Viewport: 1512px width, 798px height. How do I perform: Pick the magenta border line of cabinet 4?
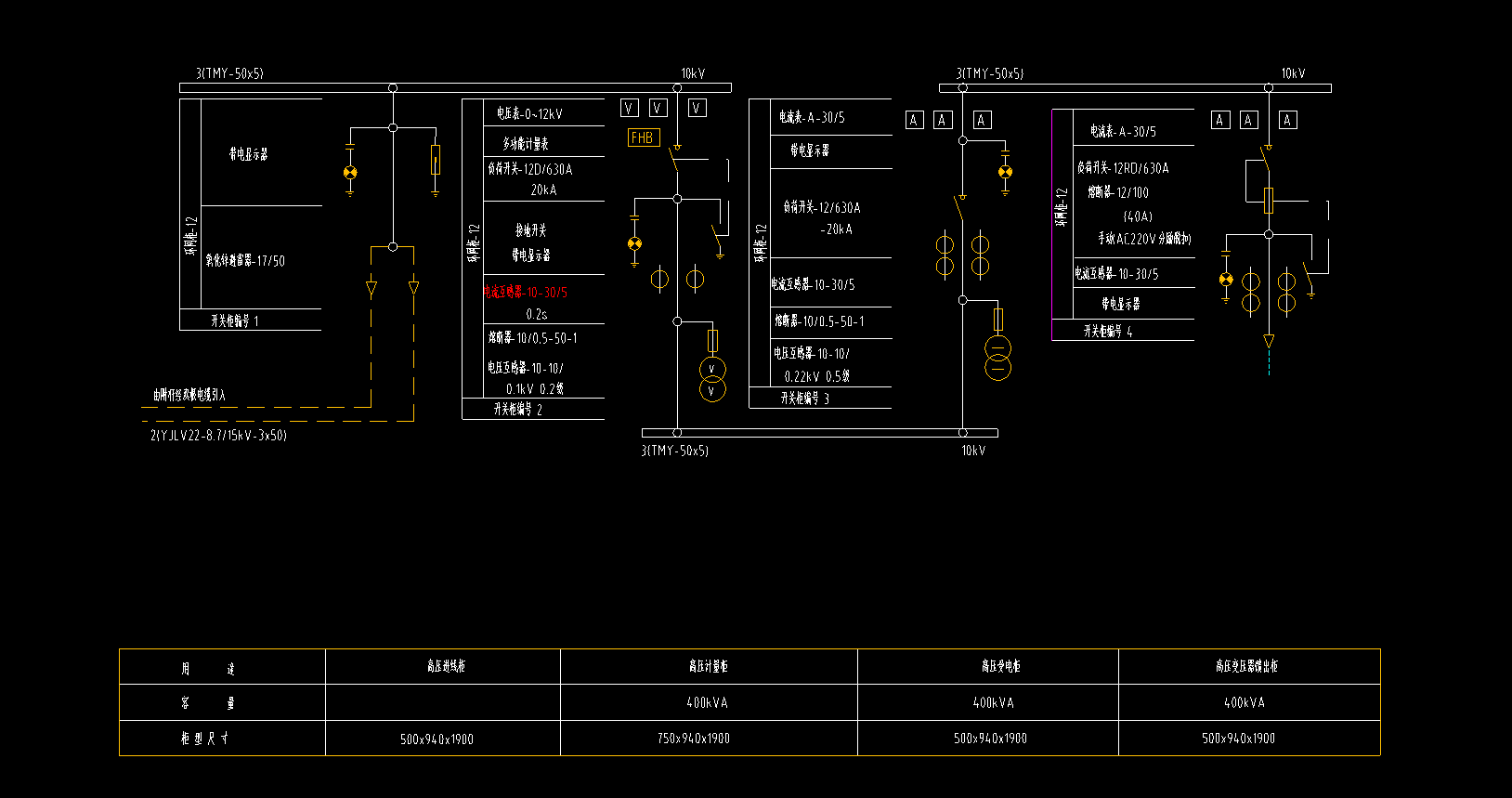1052,225
